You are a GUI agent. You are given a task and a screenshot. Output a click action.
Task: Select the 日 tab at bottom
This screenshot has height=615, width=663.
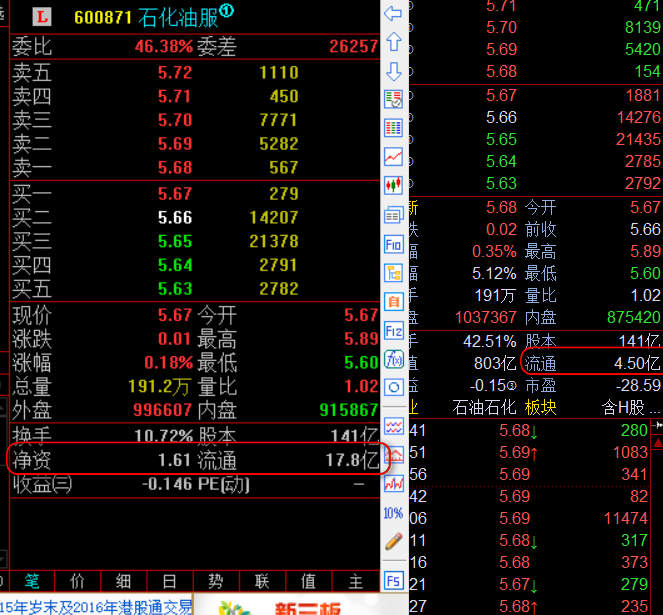[x=170, y=581]
